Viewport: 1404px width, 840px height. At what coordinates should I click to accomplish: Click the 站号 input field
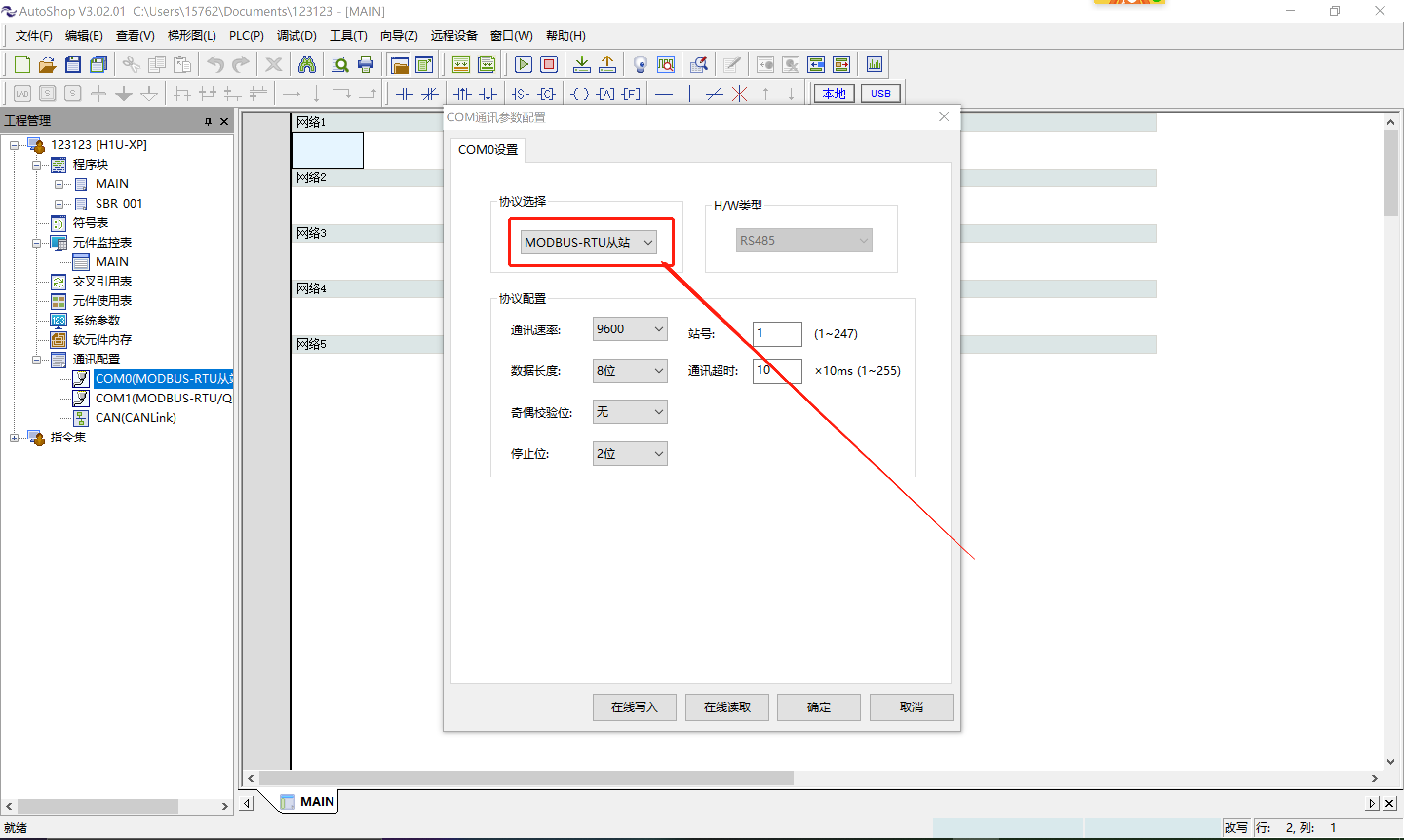point(777,333)
